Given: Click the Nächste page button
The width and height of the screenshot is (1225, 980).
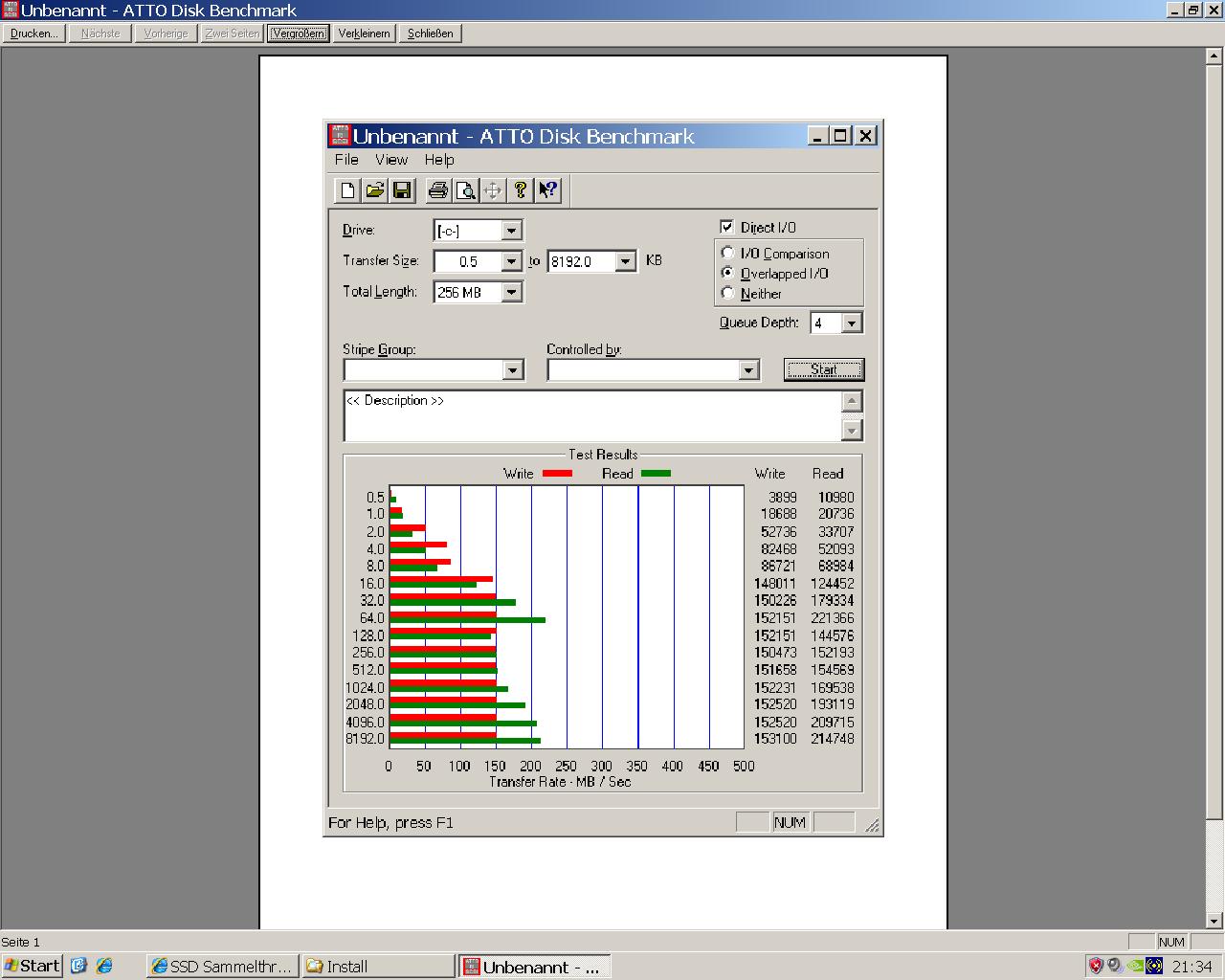Looking at the screenshot, I should coord(100,33).
